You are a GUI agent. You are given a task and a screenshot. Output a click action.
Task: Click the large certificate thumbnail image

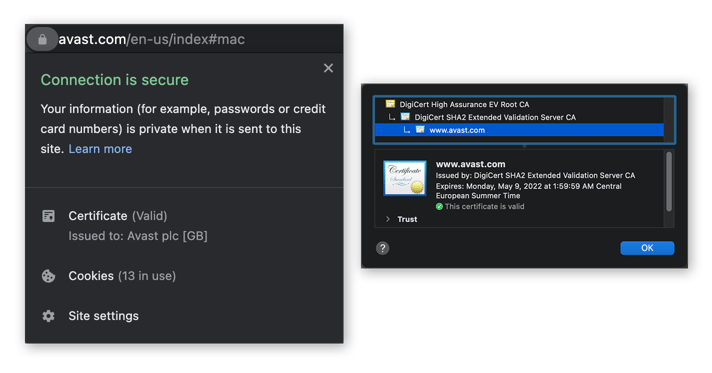coord(405,178)
